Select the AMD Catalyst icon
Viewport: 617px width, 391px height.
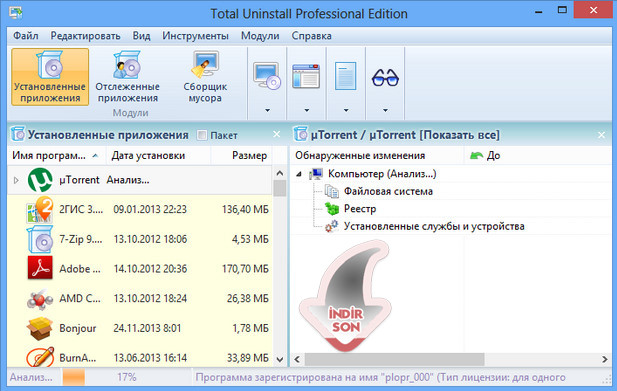tap(40, 300)
